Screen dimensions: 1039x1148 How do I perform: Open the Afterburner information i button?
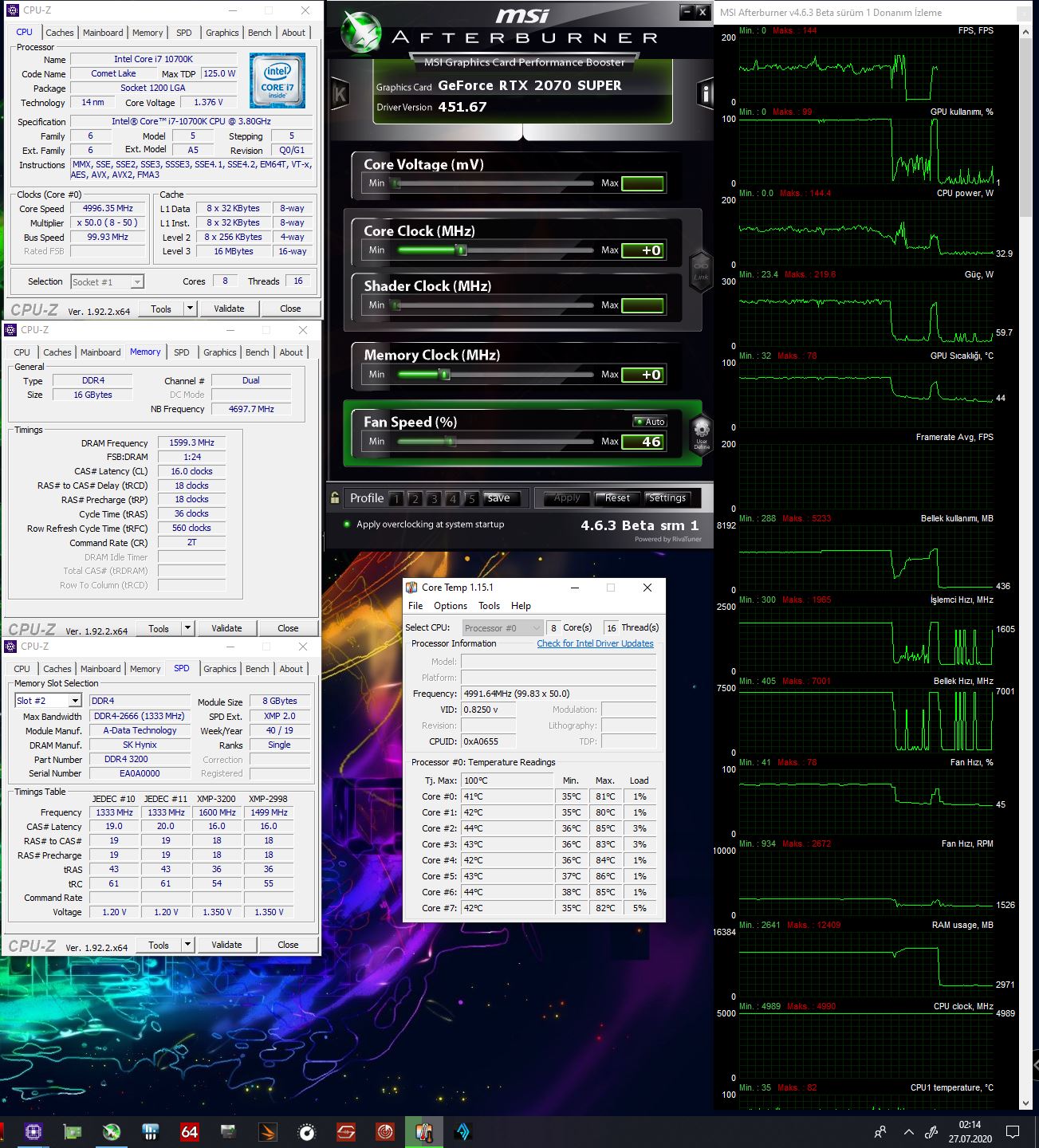pyautogui.click(x=705, y=94)
